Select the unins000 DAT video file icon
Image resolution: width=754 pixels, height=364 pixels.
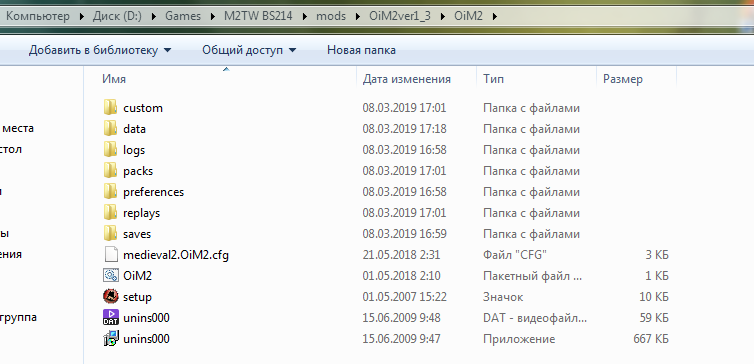pyautogui.click(x=111, y=318)
